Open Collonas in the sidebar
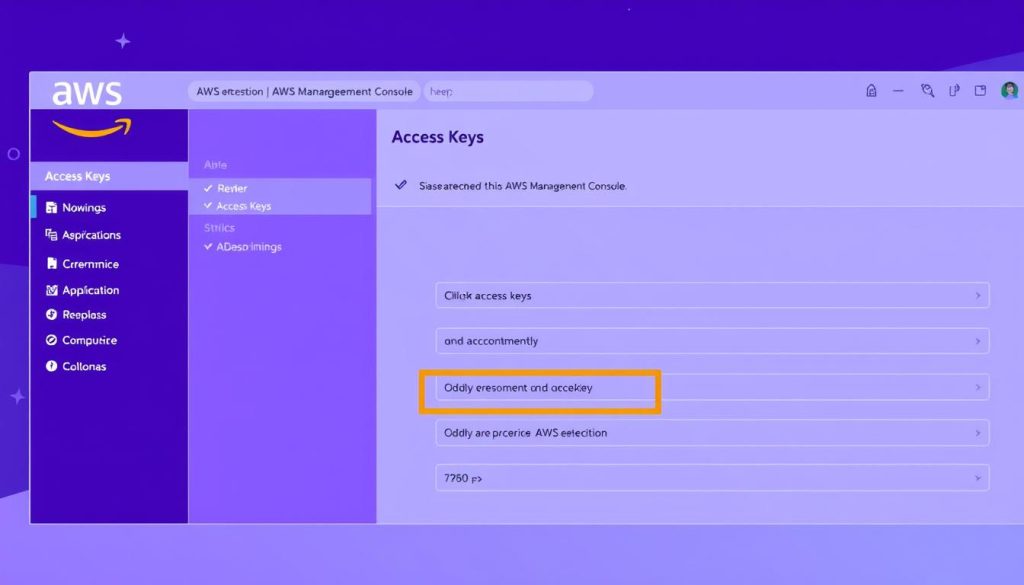 click(x=84, y=366)
